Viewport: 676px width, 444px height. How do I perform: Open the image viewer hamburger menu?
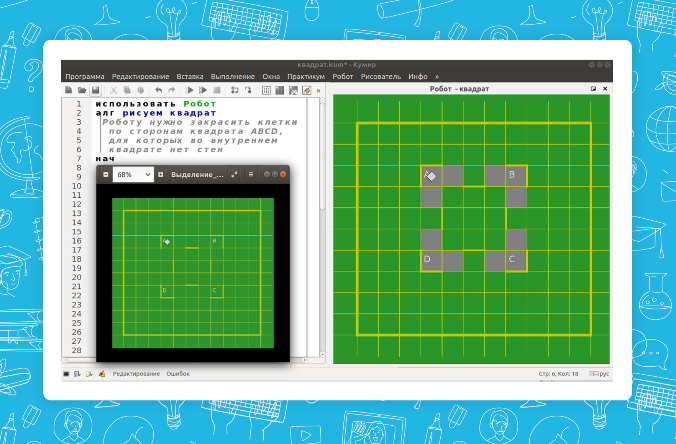point(249,174)
